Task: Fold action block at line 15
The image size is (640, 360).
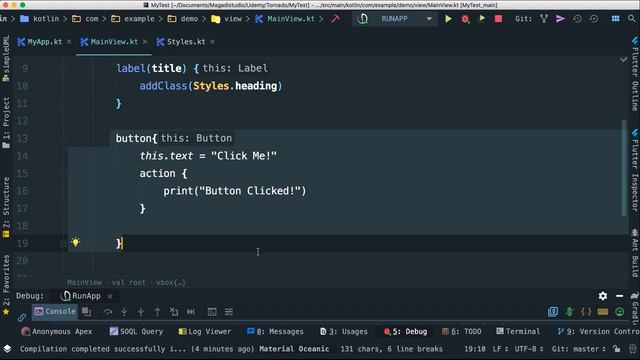Action: [62, 173]
